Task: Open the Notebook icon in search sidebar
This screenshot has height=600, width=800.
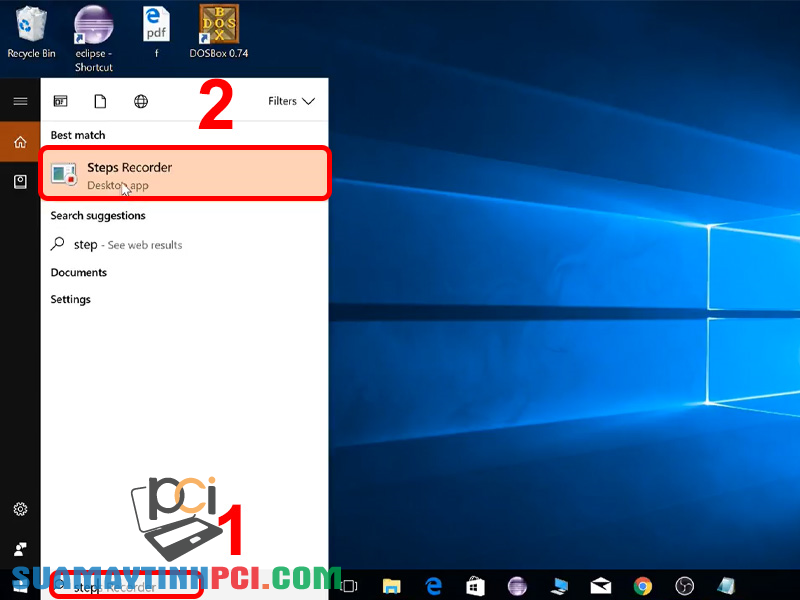Action: click(20, 182)
